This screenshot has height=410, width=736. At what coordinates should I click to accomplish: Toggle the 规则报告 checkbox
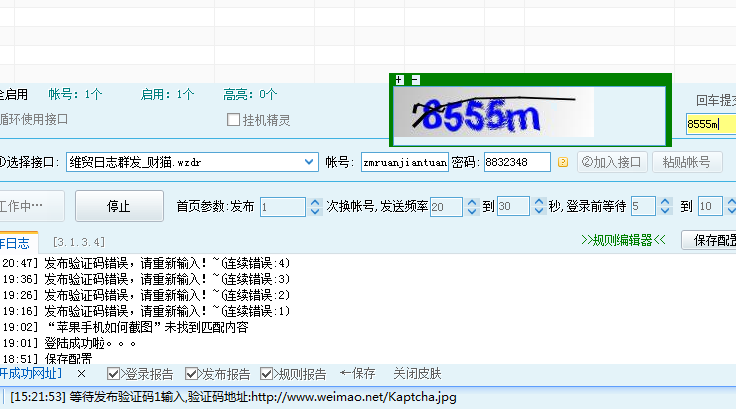[x=266, y=374]
